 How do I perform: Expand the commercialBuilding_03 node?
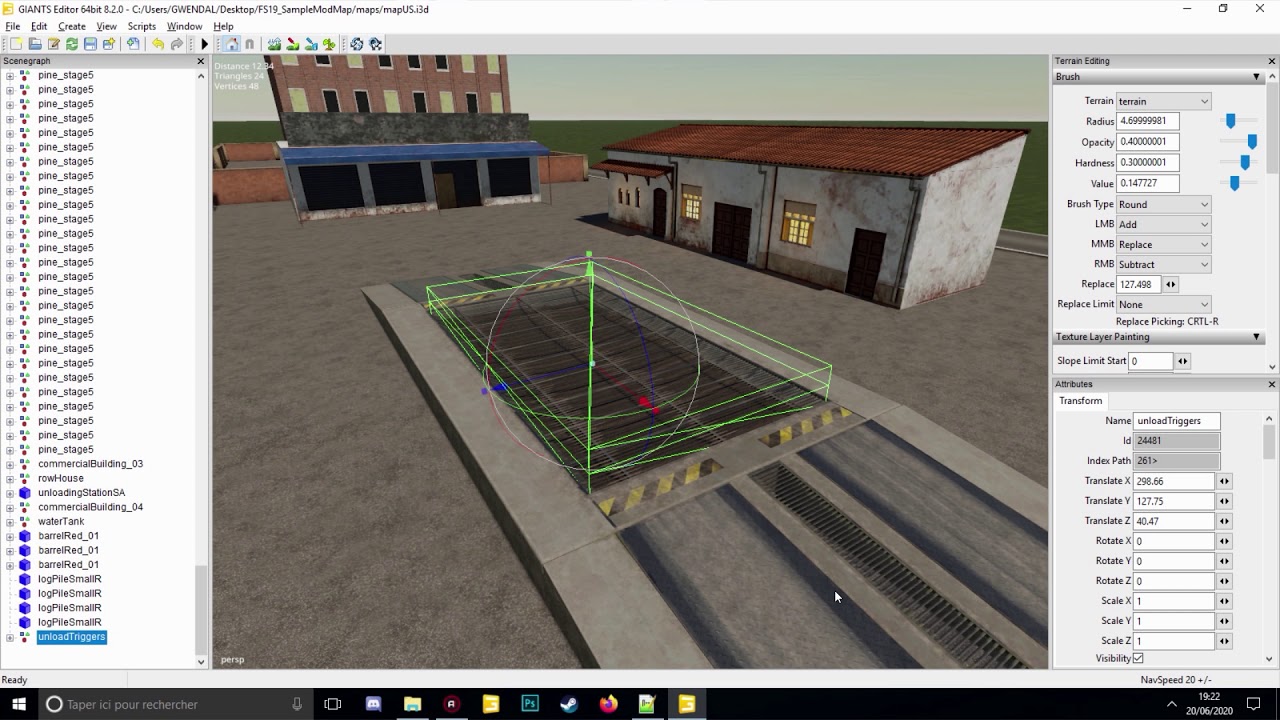pyautogui.click(x=10, y=464)
